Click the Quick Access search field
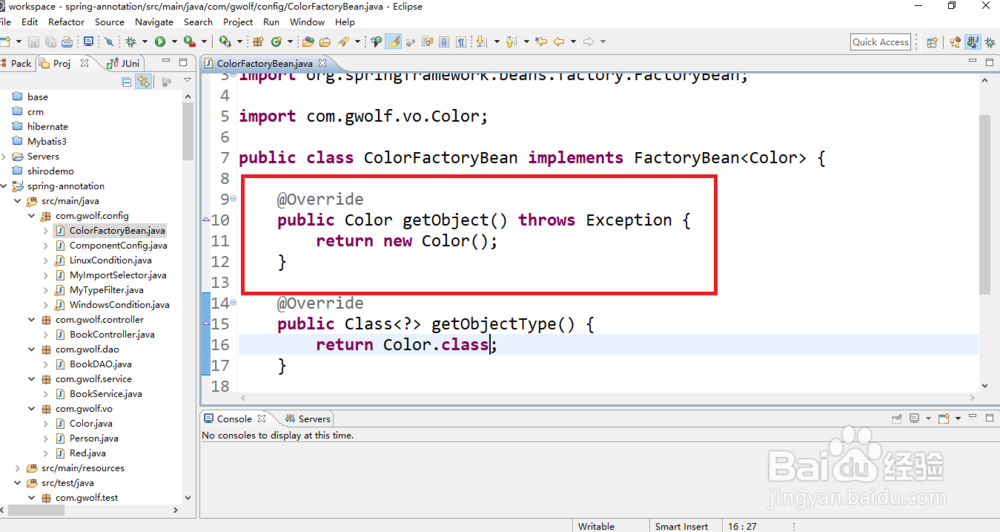The width and height of the screenshot is (1000, 532). [x=880, y=41]
